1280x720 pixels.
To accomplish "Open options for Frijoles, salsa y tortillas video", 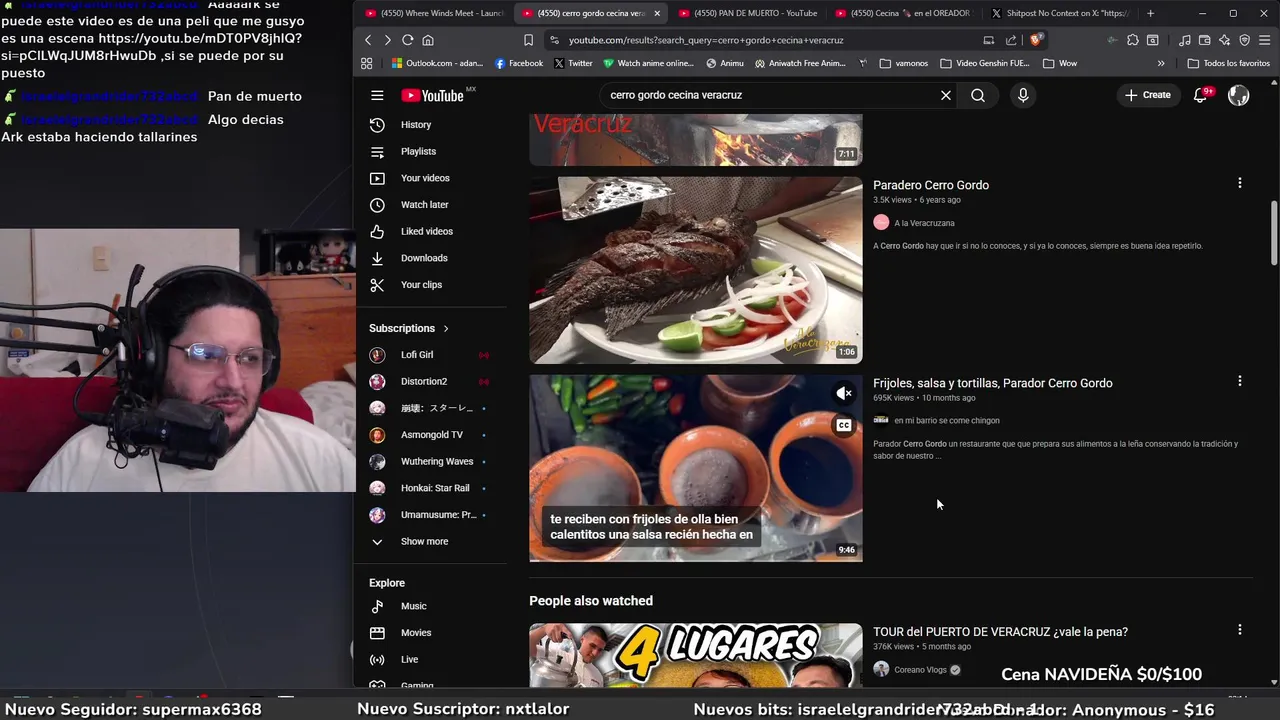I will 1239,381.
